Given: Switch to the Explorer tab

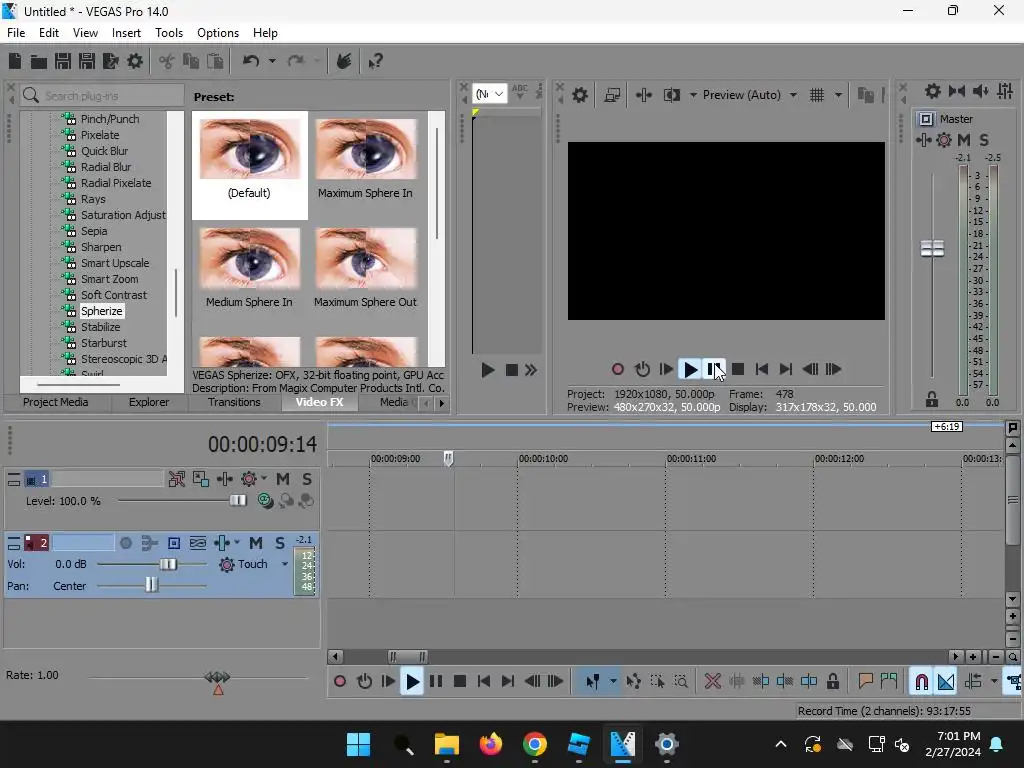Looking at the screenshot, I should (149, 402).
